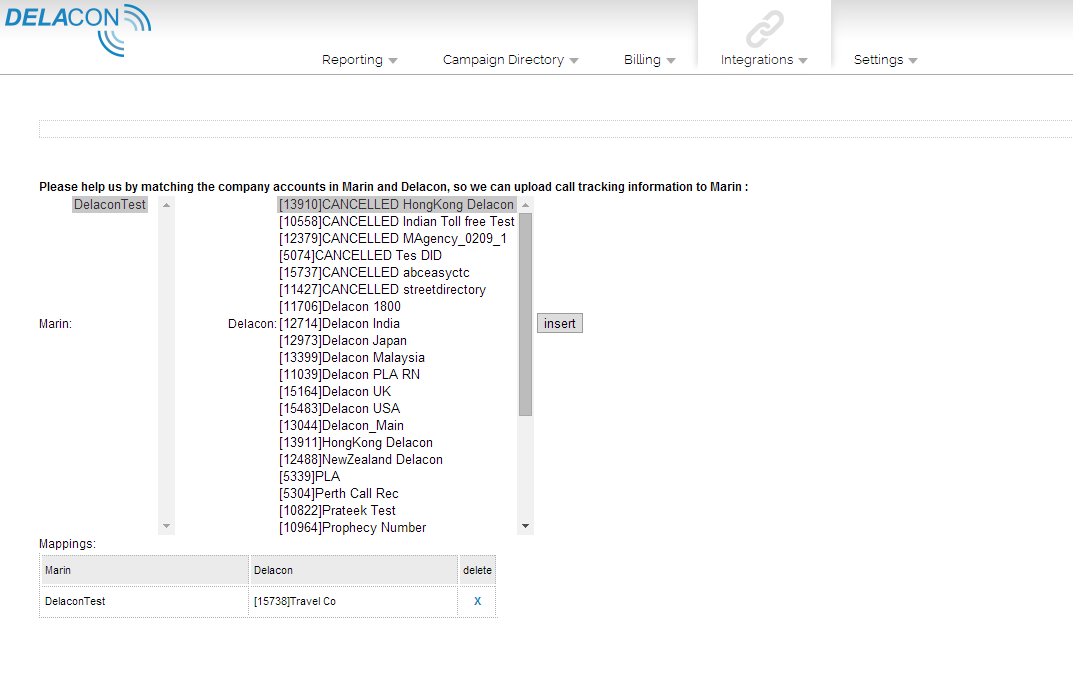The image size is (1073, 686).
Task: Click the DelaconTest cell in Mappings table
Action: coord(144,601)
